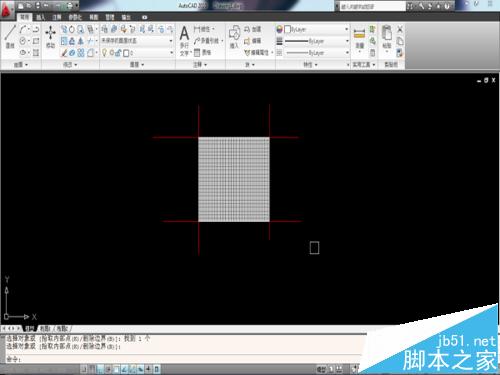Select the Ellipse tool in draw panel
Viewport: 500px width, 375px height.
(x=23, y=53)
